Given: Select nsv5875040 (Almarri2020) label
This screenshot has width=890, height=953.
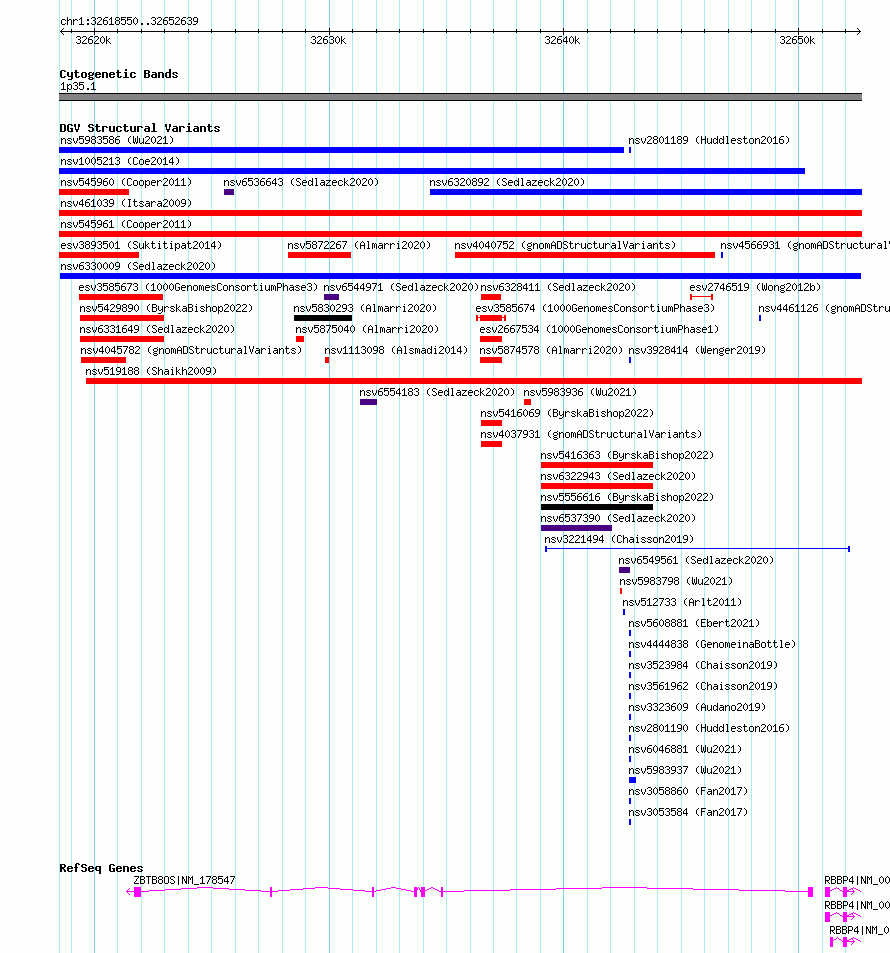Looking at the screenshot, I should pos(367,329).
